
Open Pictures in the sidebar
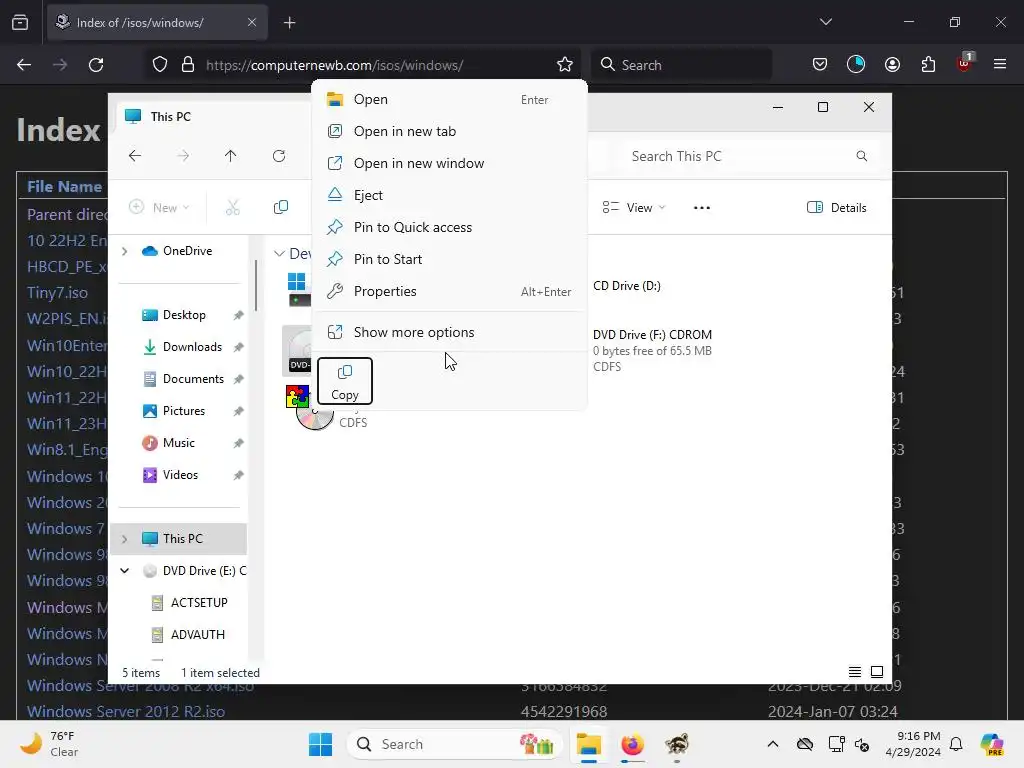click(x=184, y=411)
